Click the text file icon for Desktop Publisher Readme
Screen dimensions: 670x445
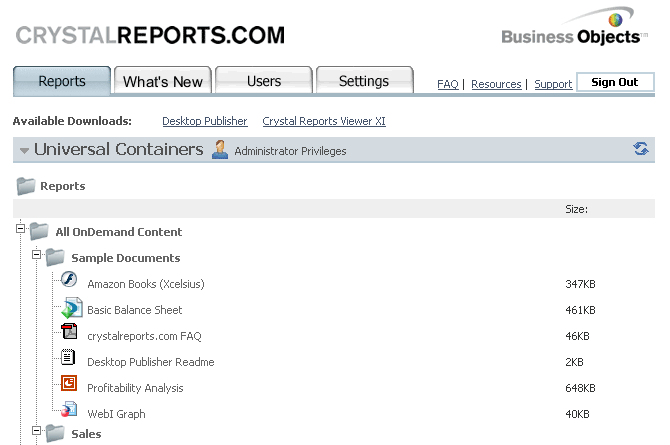point(68,357)
